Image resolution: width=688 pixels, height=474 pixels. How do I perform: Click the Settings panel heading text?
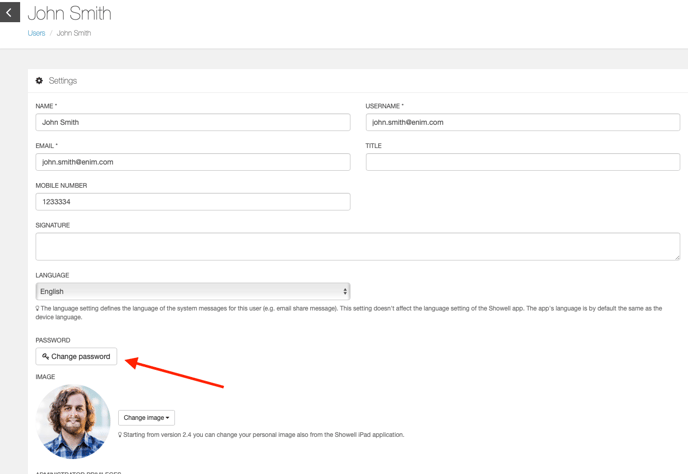pyautogui.click(x=63, y=81)
